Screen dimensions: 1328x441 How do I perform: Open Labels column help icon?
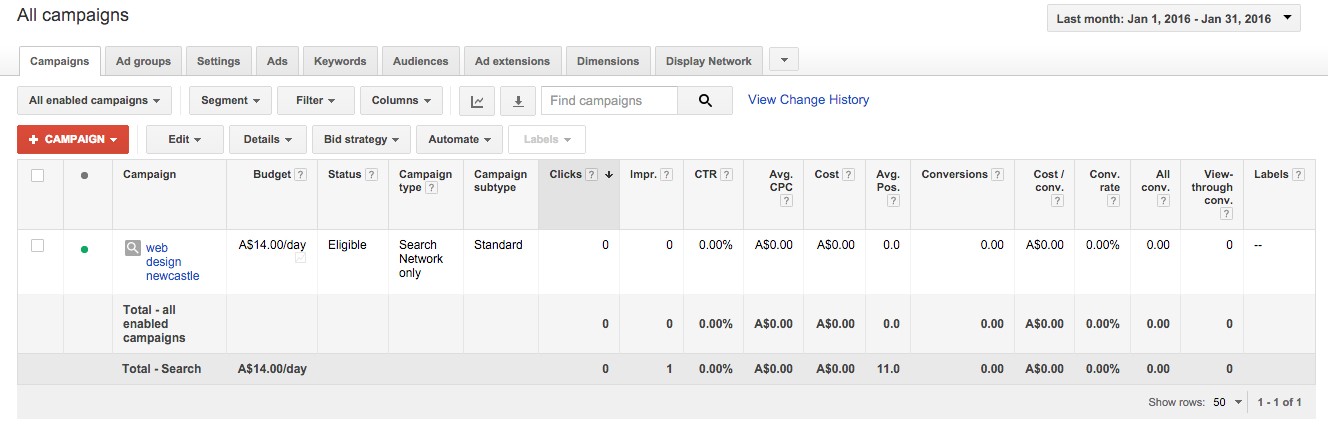coord(1299,175)
